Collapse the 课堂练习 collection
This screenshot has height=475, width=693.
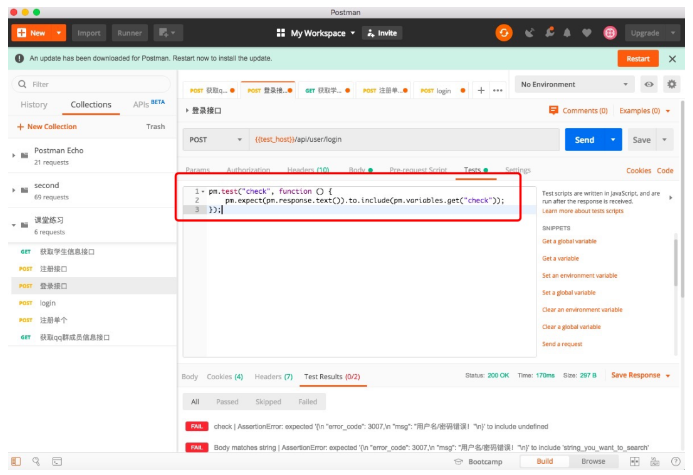pyautogui.click(x=14, y=225)
